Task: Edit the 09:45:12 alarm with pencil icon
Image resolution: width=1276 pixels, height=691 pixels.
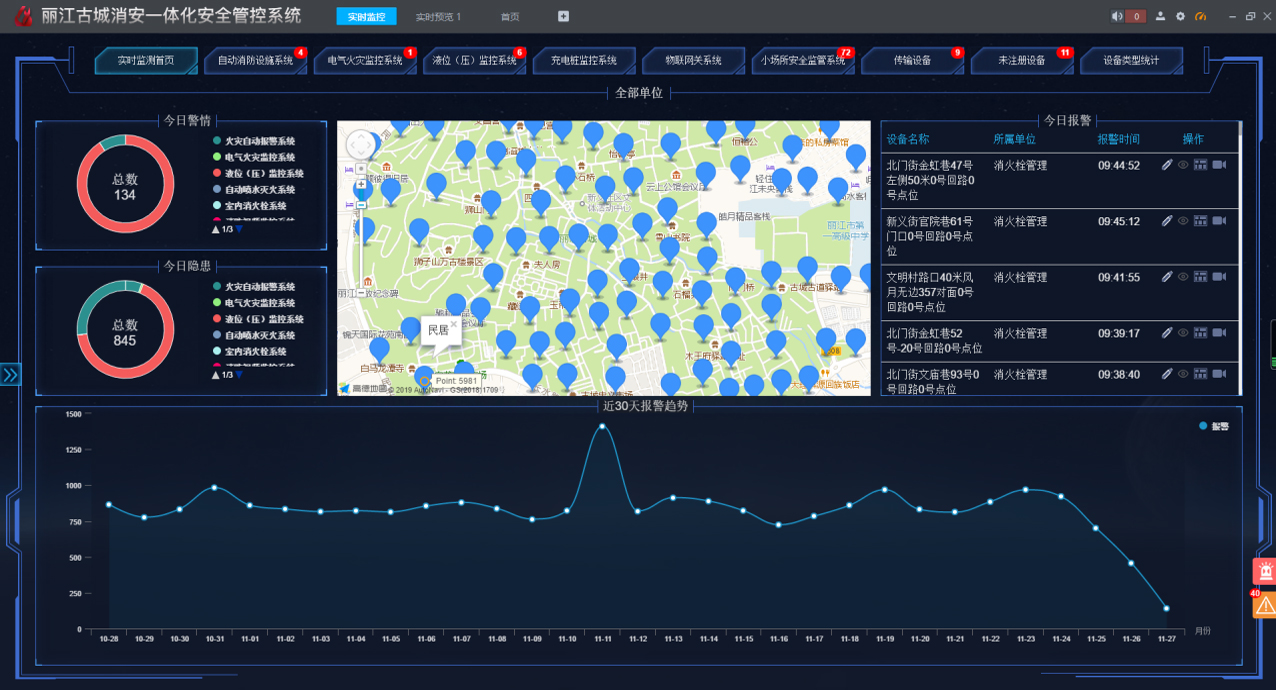Action: click(x=1167, y=221)
